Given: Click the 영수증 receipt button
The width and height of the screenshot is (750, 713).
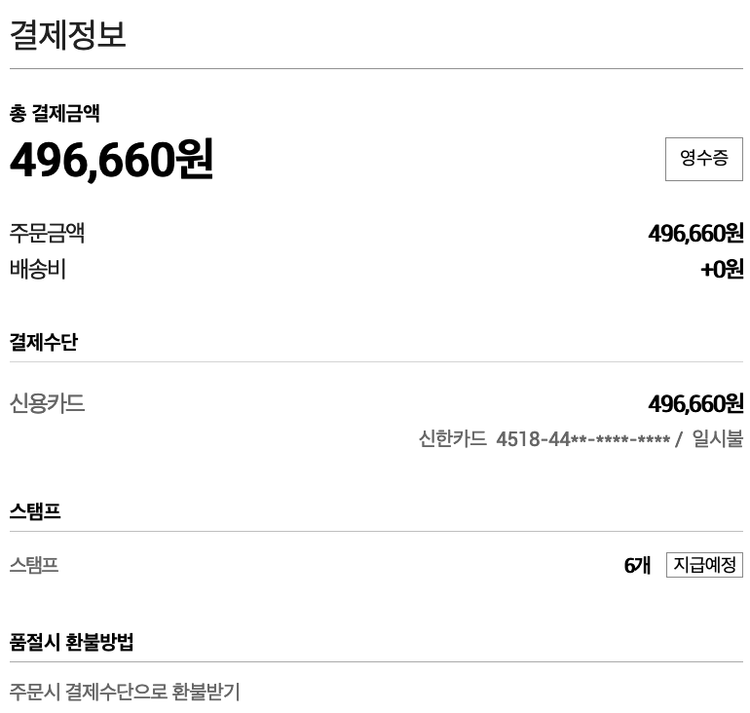Looking at the screenshot, I should (704, 158).
